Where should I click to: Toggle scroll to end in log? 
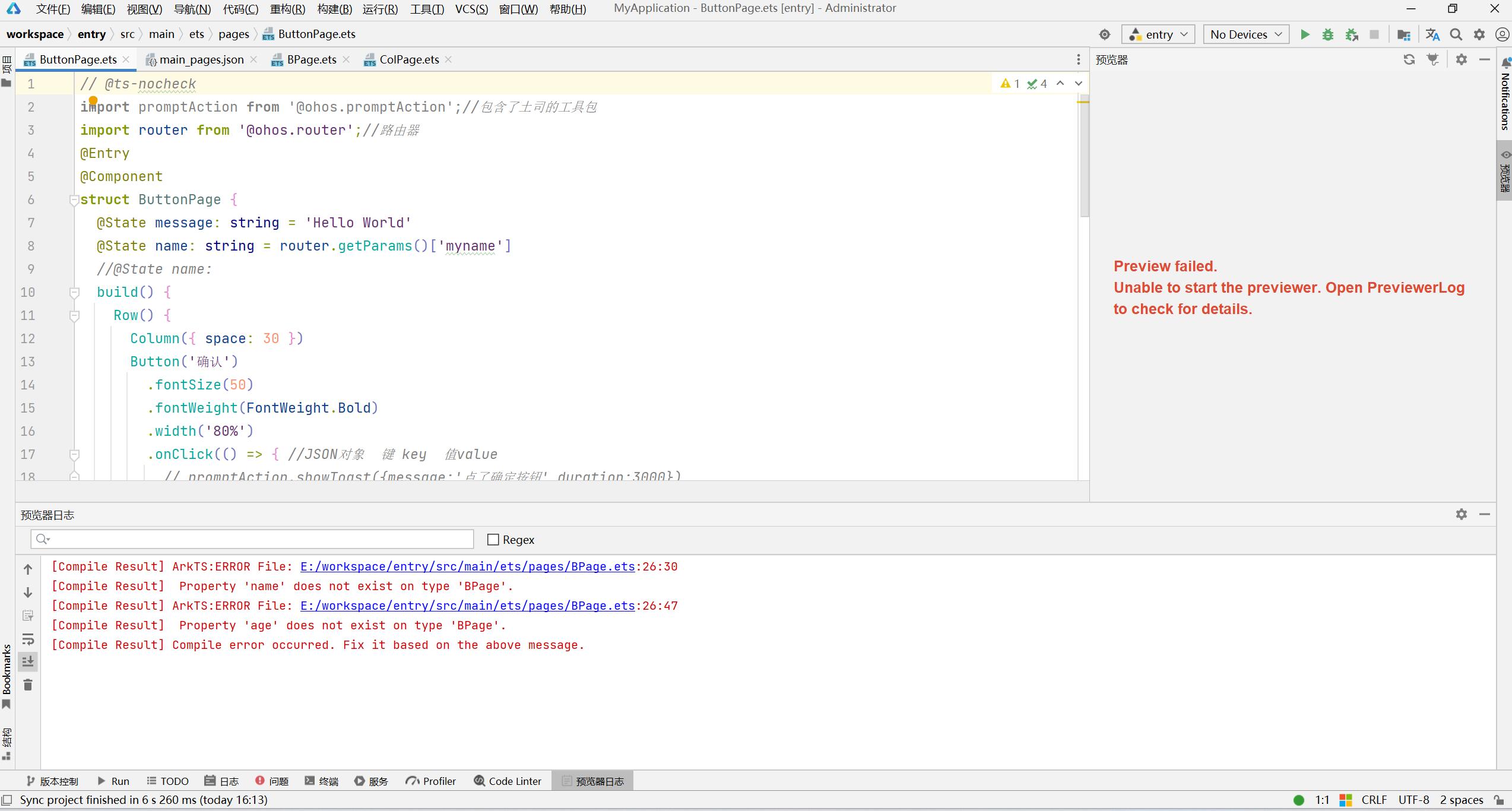28,661
